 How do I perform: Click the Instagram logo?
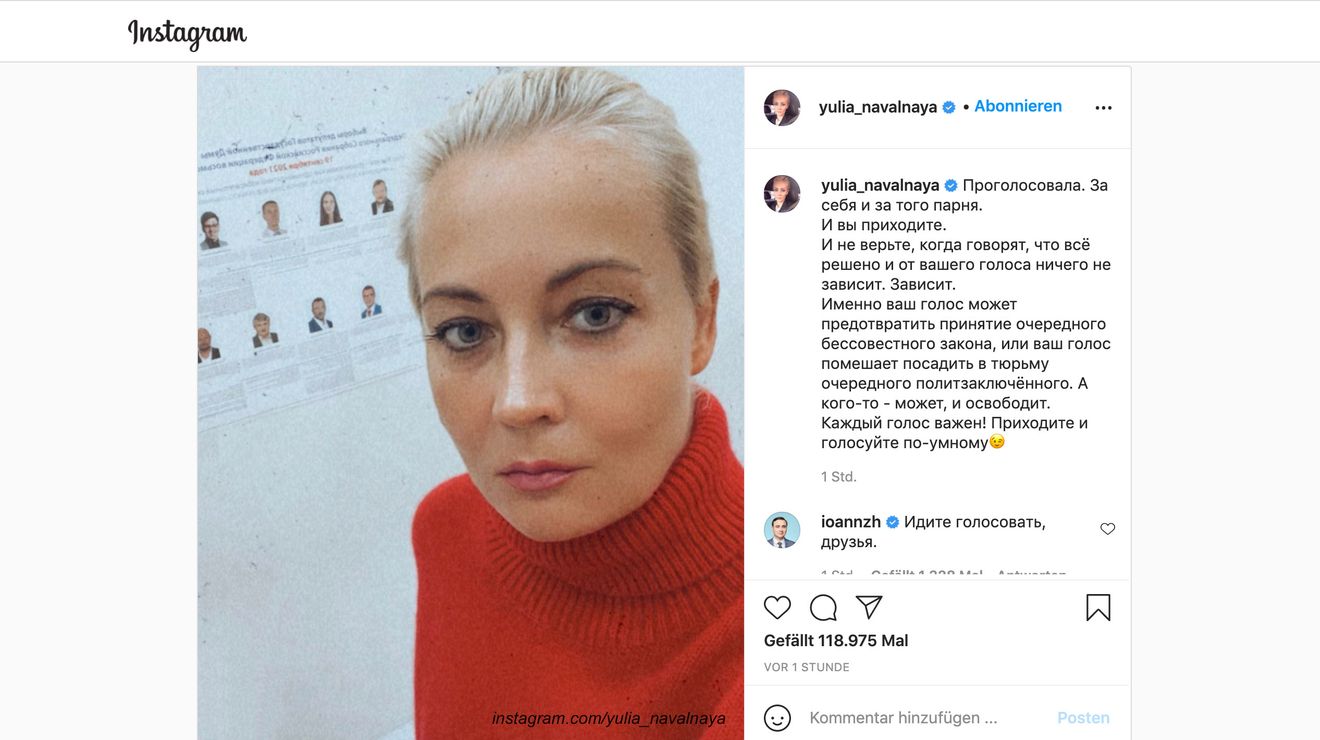[x=187, y=34]
